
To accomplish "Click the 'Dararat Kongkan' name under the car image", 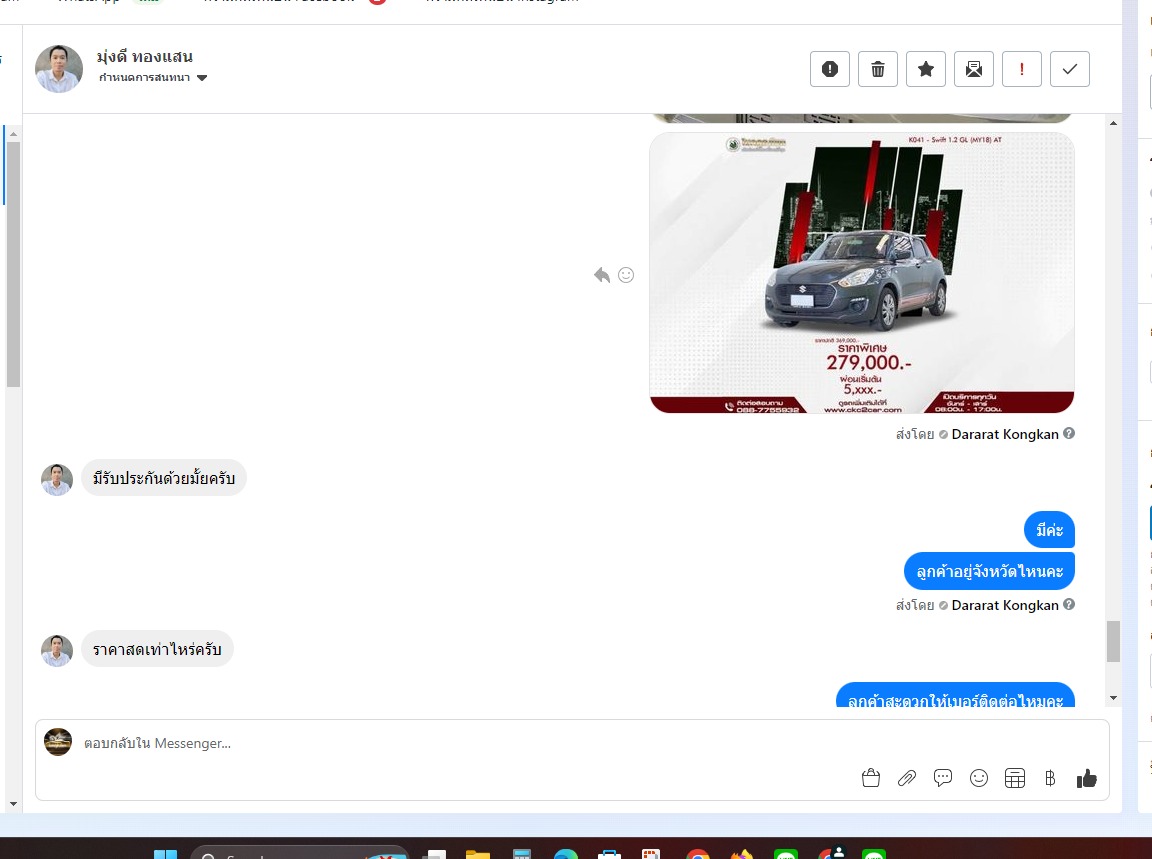I will [1005, 434].
